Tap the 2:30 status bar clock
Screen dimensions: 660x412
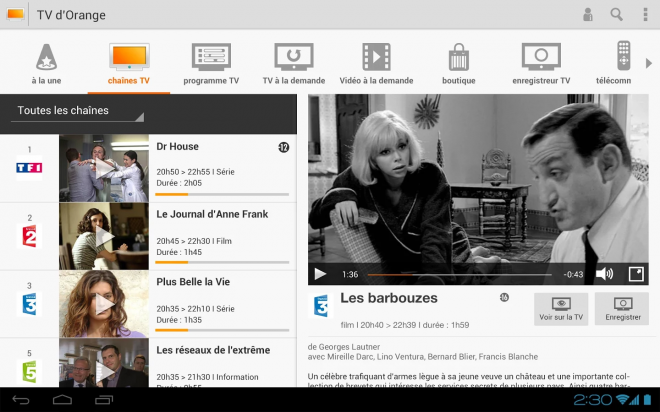coord(593,400)
